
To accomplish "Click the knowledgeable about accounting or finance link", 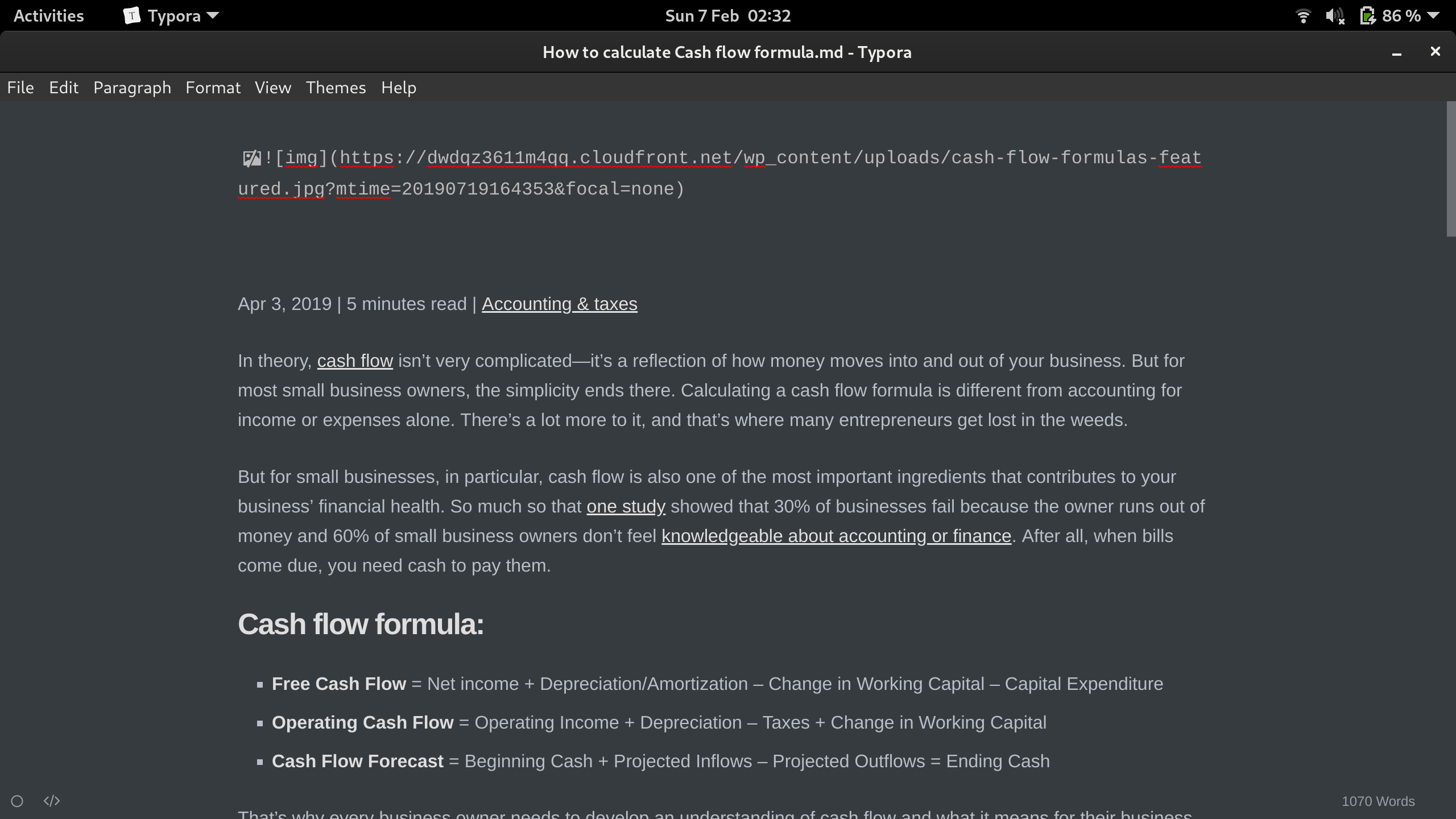I will click(x=835, y=535).
